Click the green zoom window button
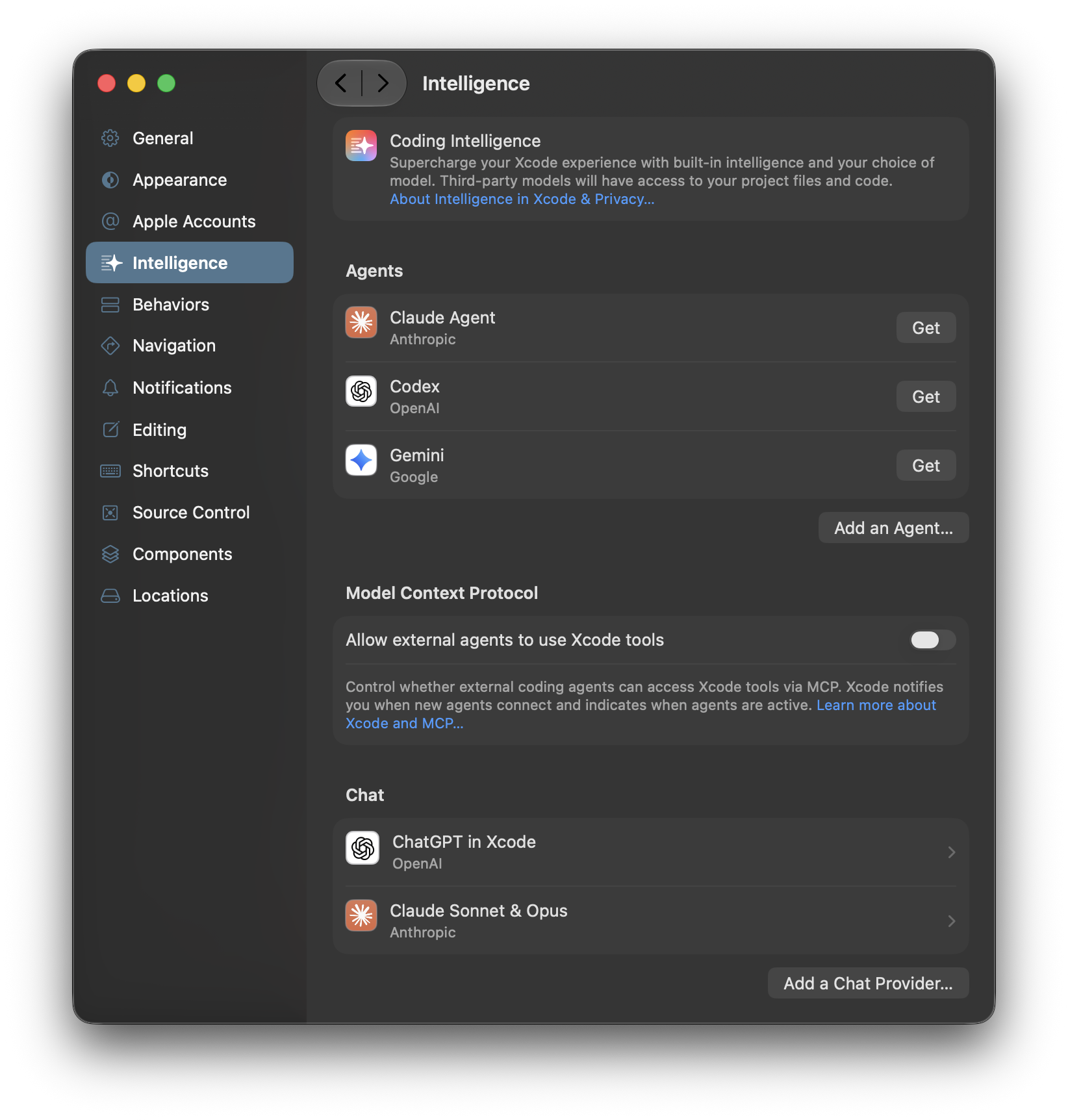Viewport: 1068px width, 1120px height. tap(166, 83)
